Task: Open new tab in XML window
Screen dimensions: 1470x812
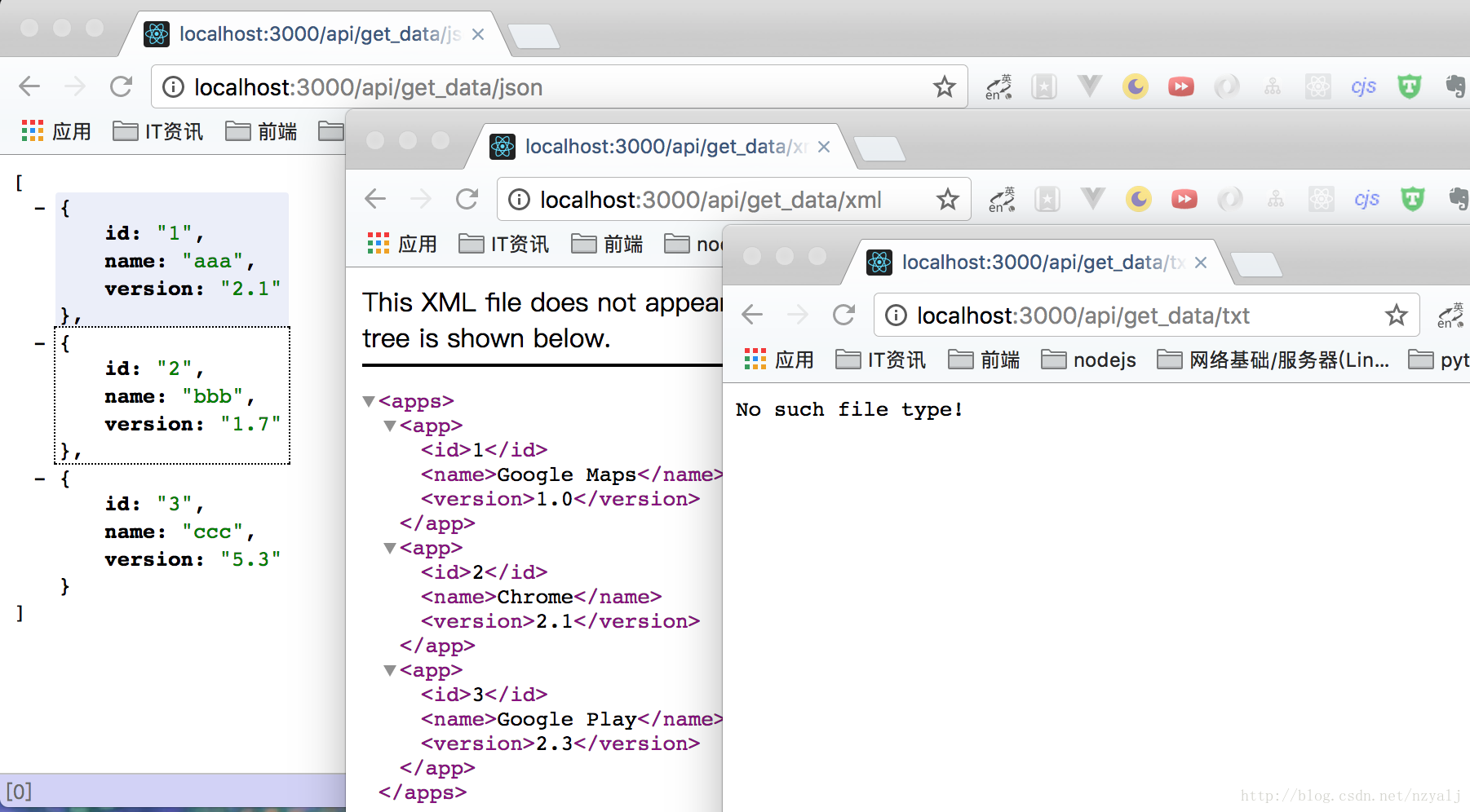Action: [879, 149]
